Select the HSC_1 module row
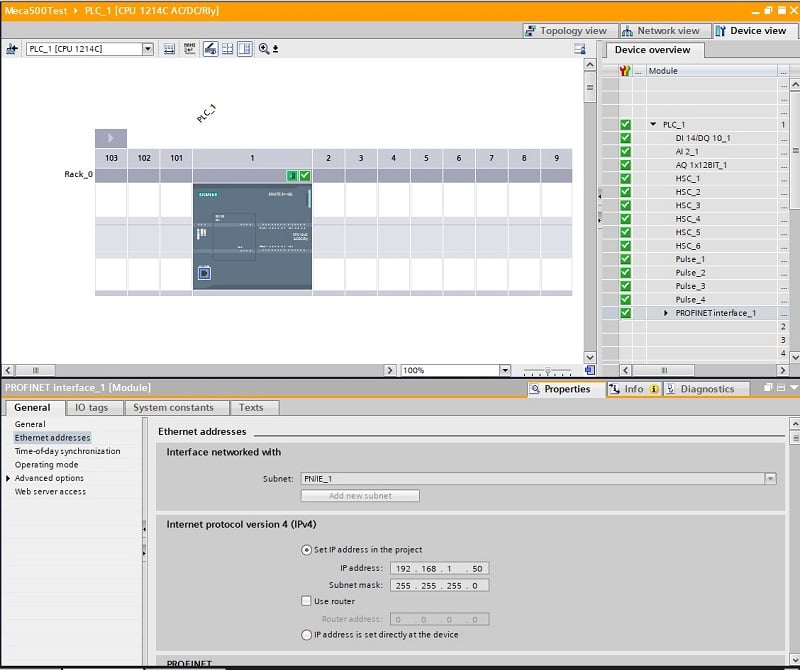The image size is (800, 670). (688, 179)
